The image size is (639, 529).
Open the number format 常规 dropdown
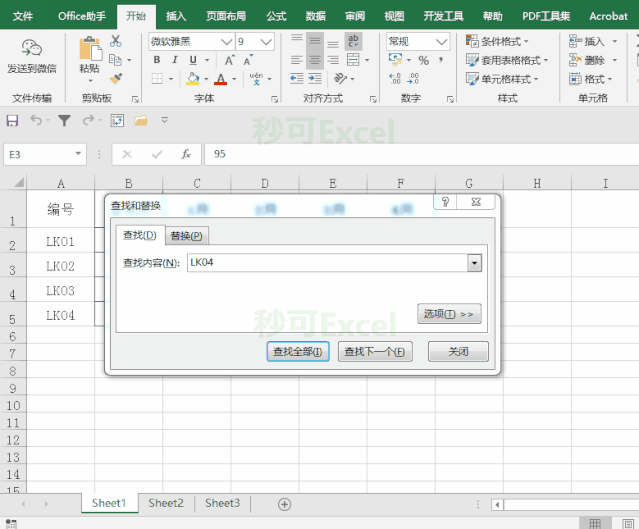tap(442, 42)
